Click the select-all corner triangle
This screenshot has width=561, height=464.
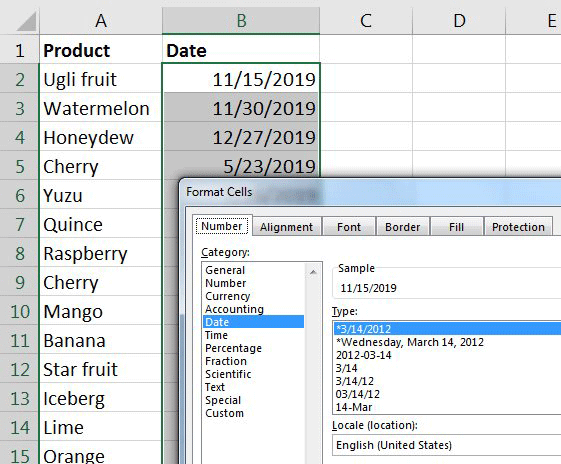[26, 21]
